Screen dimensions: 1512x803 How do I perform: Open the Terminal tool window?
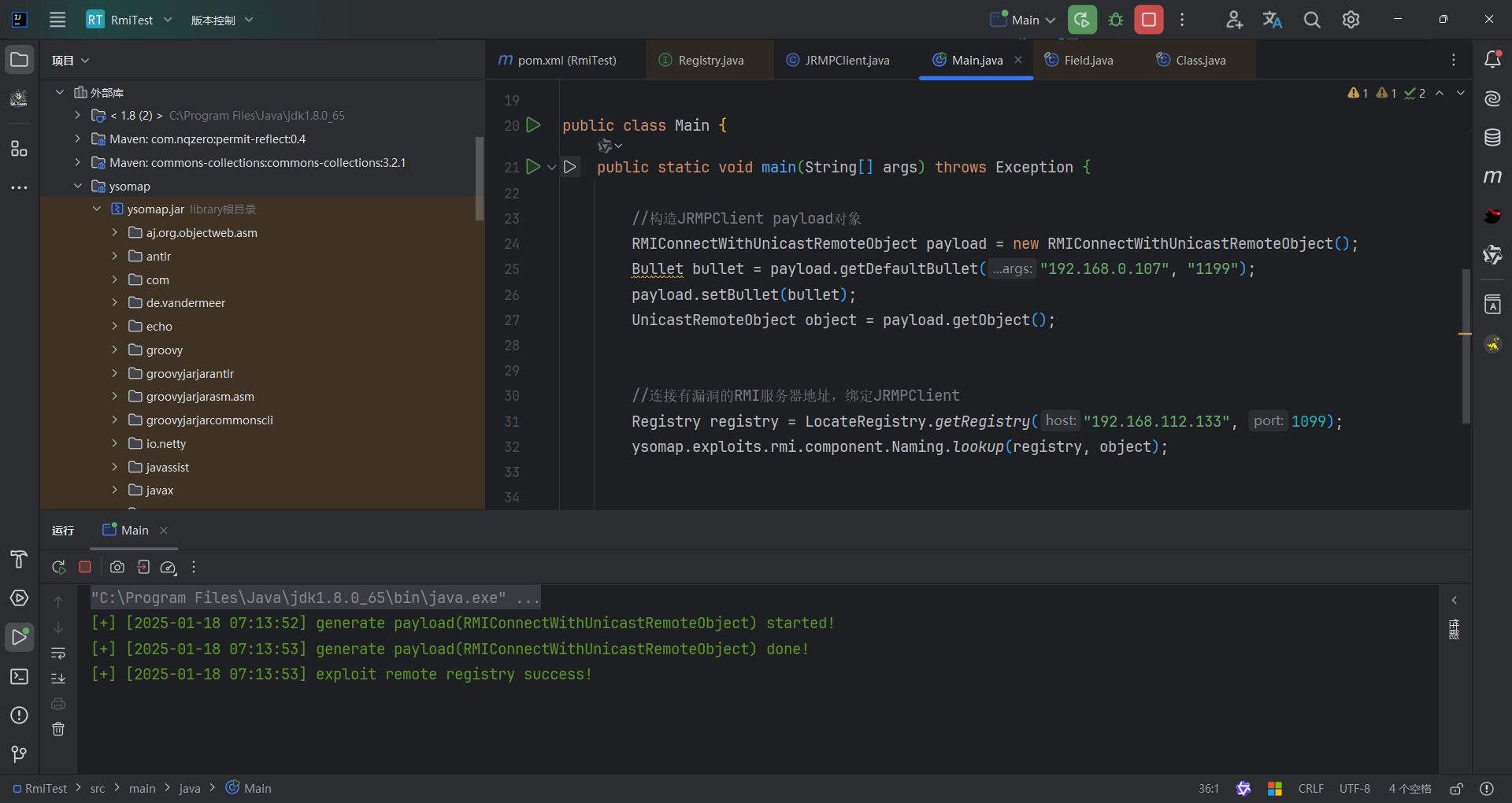tap(20, 676)
